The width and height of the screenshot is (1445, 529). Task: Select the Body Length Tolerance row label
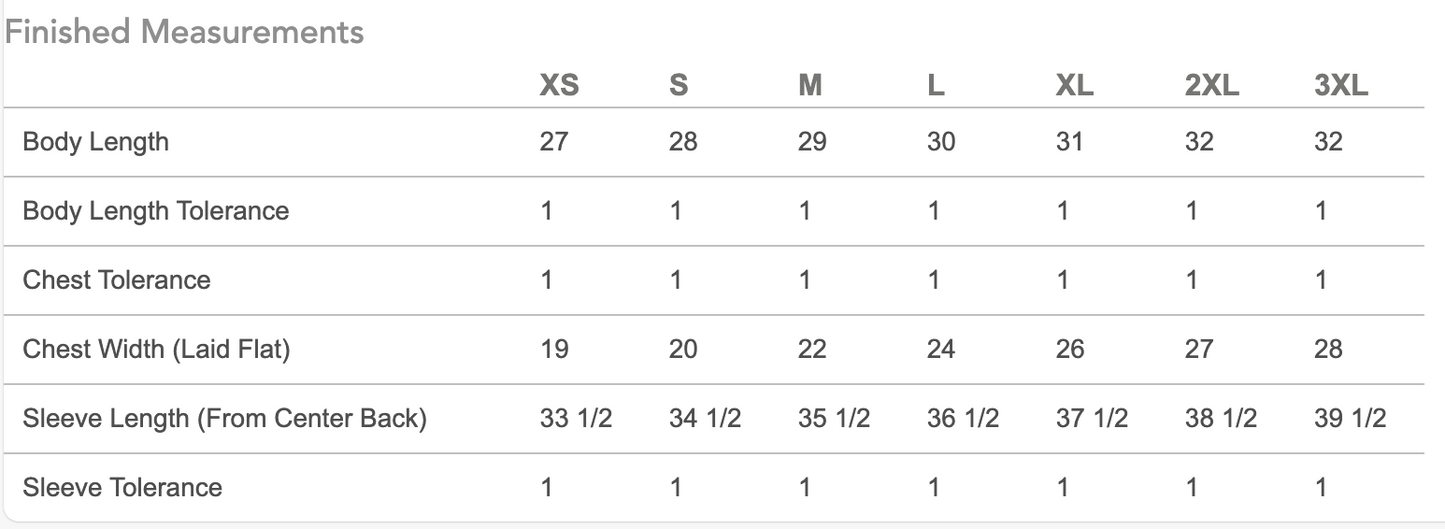[156, 211]
